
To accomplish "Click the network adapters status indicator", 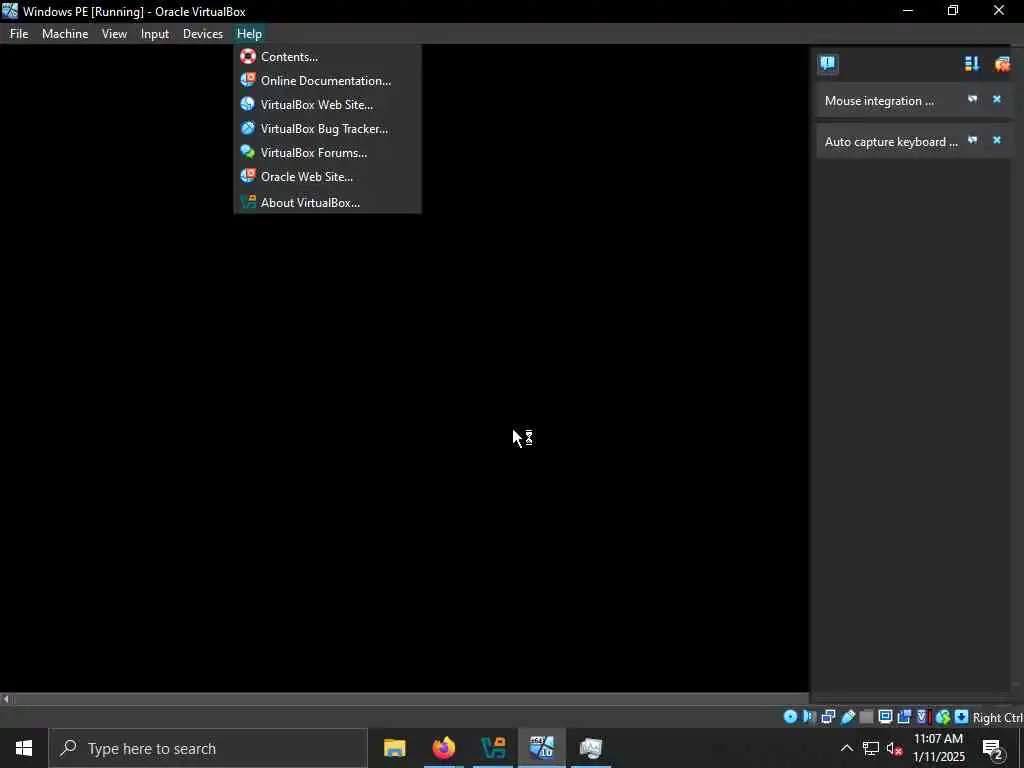I will (828, 717).
